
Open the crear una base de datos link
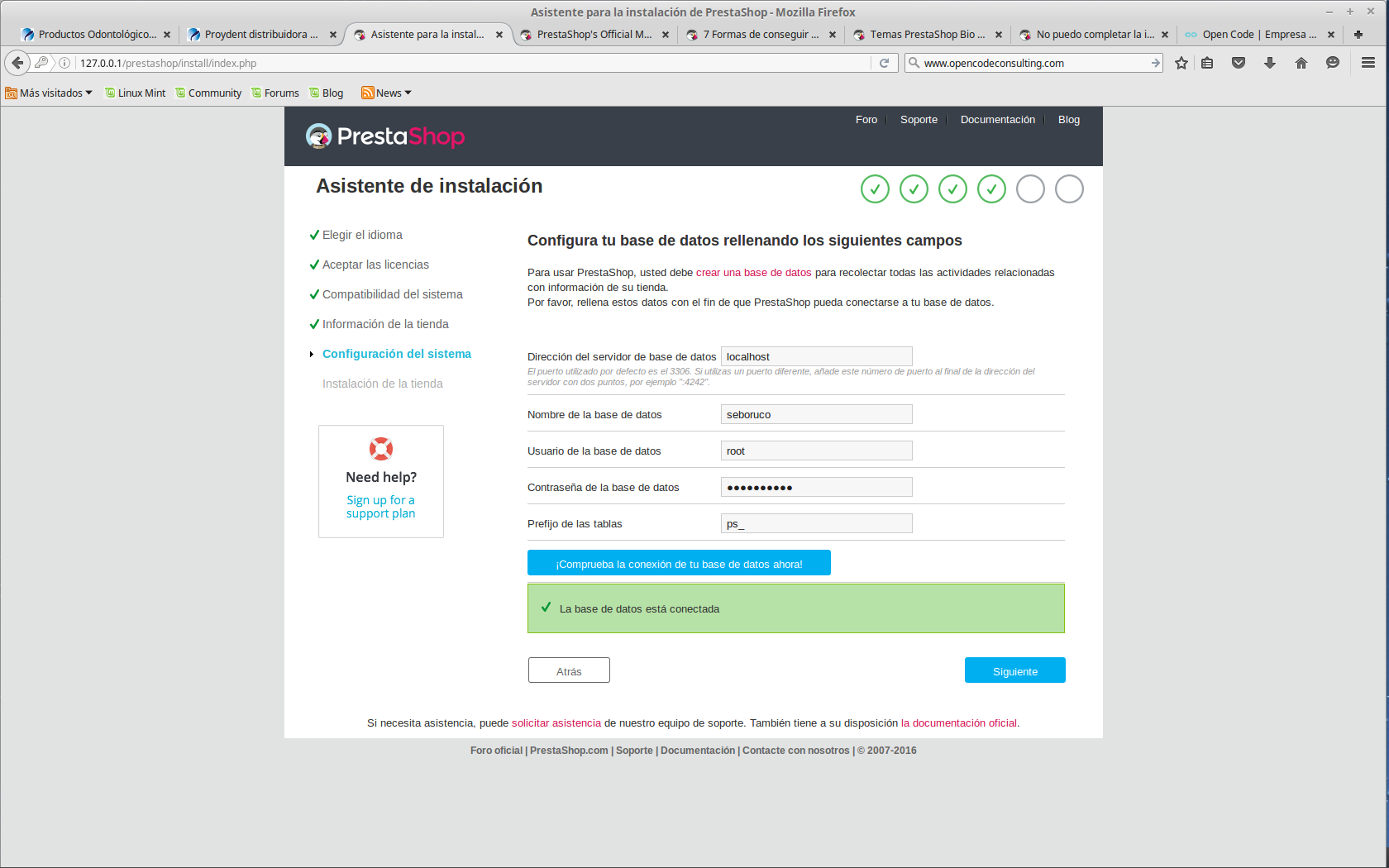754,273
